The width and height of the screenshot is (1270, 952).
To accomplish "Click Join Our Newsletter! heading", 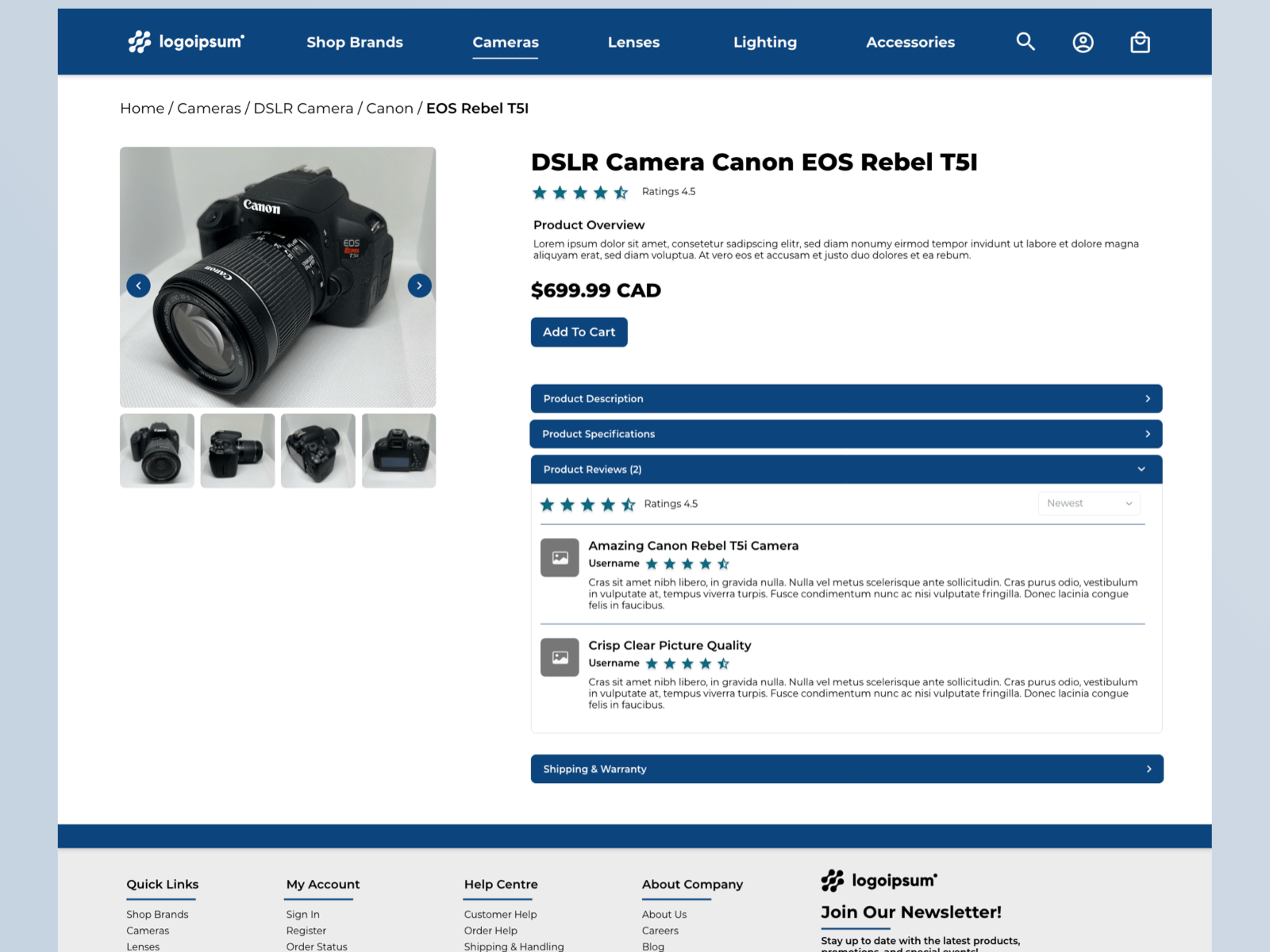I will click(x=911, y=912).
